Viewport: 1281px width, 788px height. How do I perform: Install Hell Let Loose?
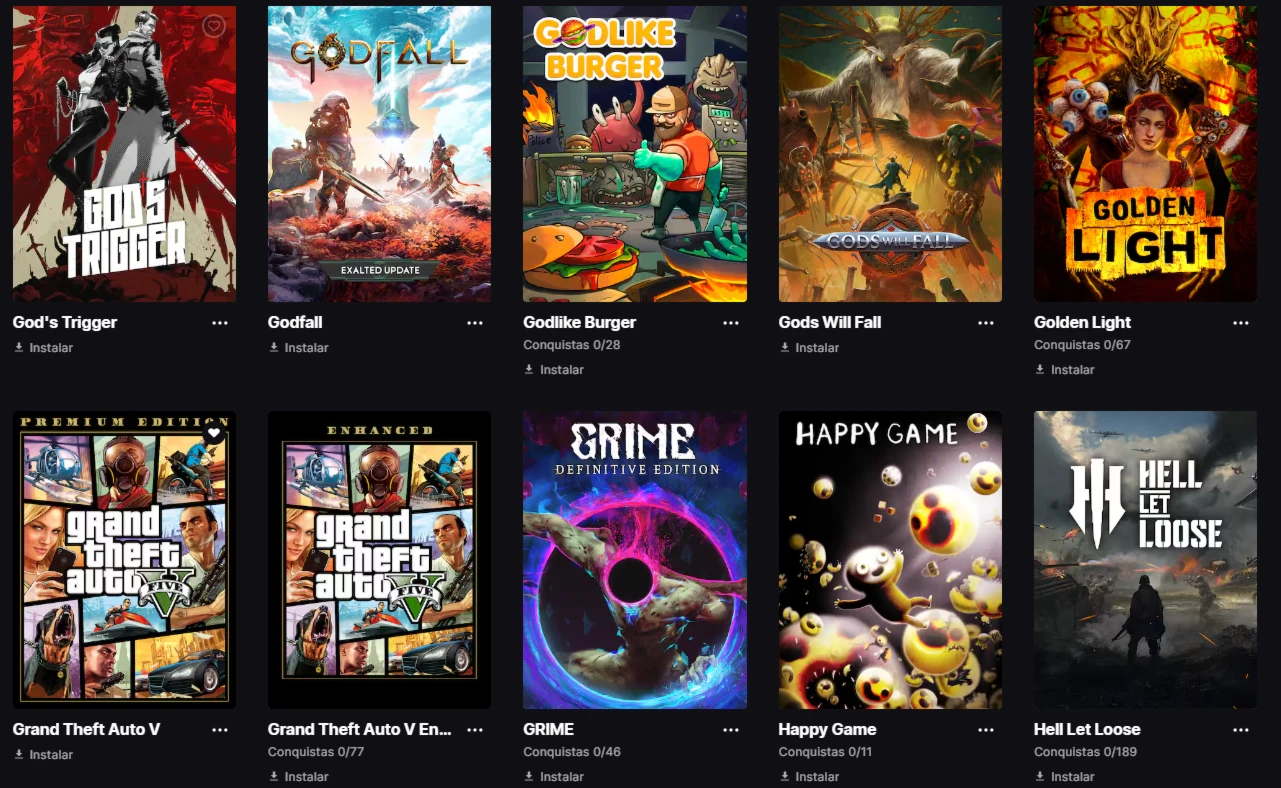click(x=1065, y=777)
